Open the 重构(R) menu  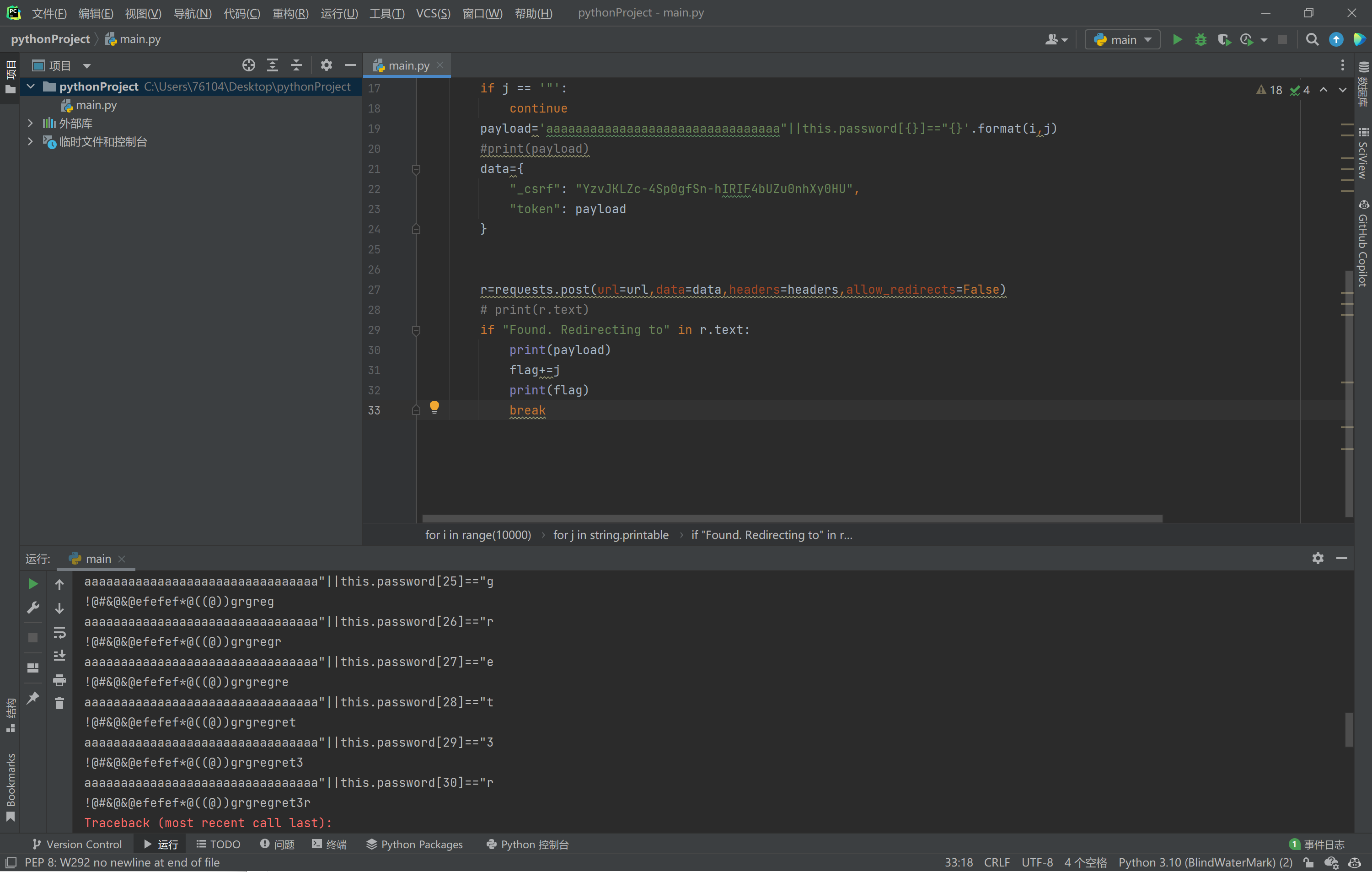click(x=290, y=13)
